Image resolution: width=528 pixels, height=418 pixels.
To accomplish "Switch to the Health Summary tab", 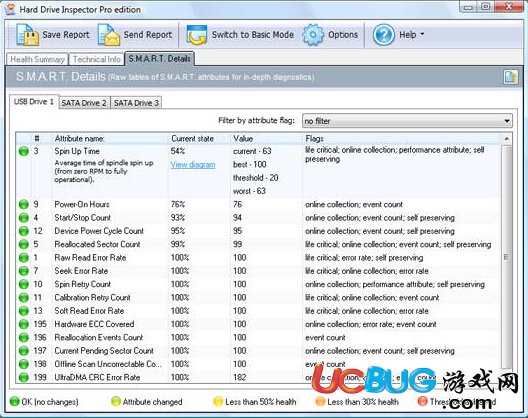I will tap(37, 59).
